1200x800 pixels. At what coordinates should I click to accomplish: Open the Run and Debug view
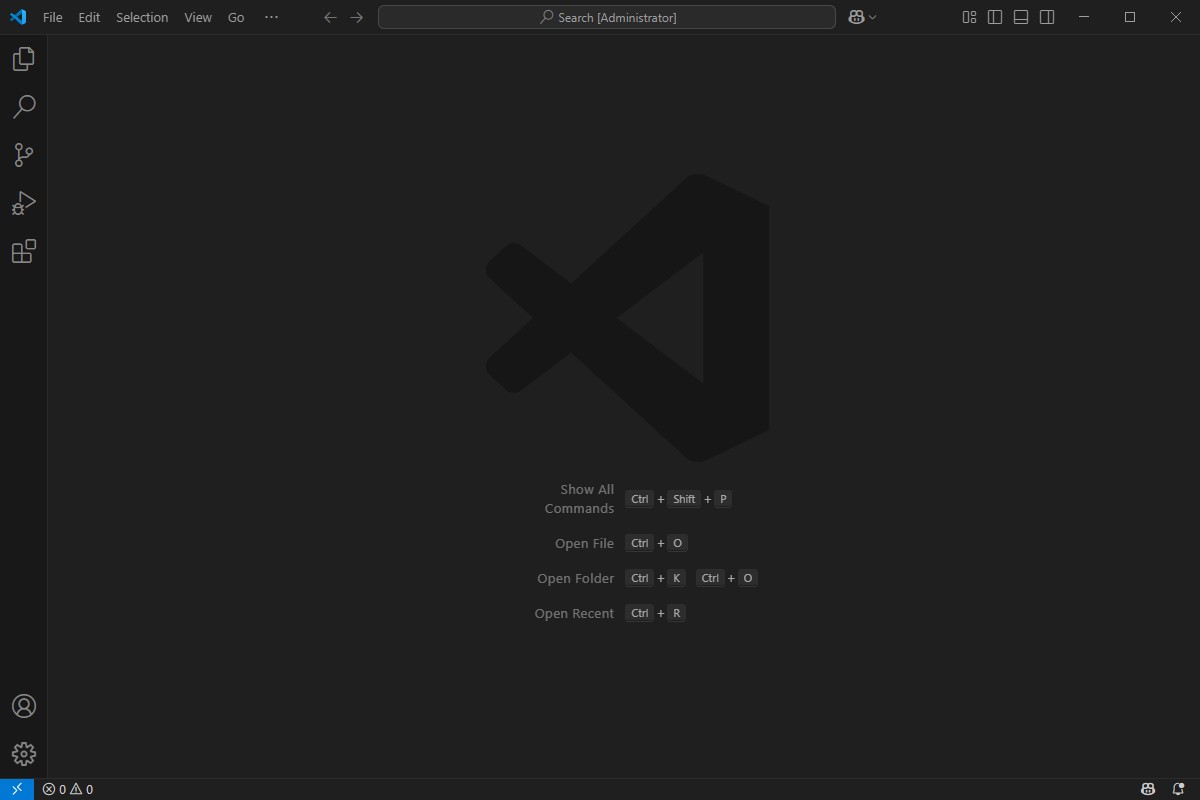point(24,203)
